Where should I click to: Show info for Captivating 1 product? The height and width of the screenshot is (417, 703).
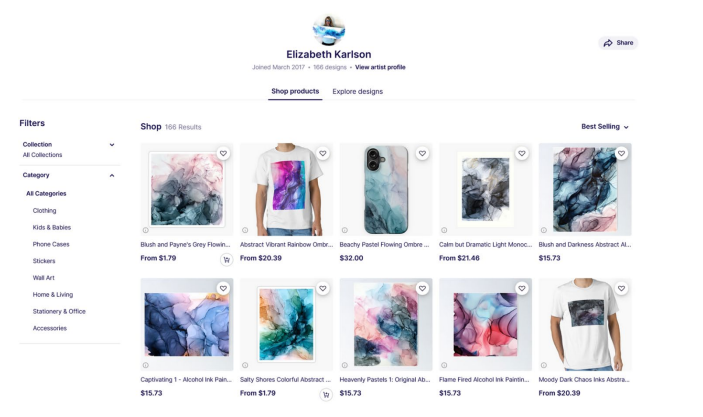click(146, 365)
